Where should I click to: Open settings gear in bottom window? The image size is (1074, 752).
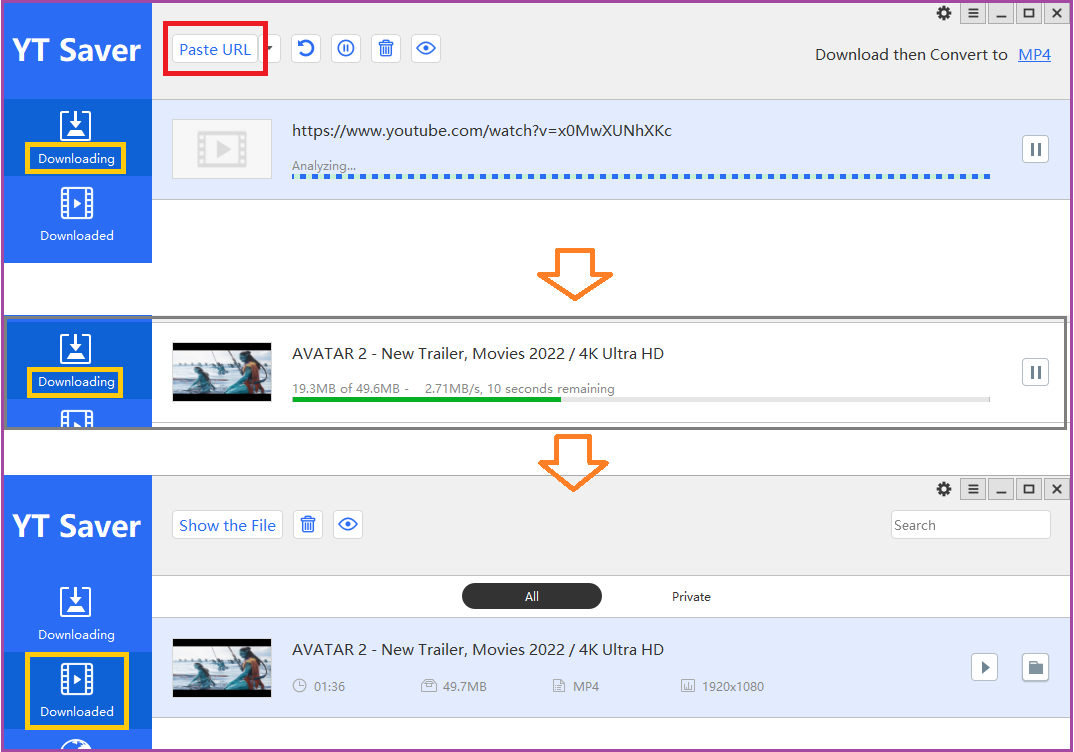click(944, 489)
